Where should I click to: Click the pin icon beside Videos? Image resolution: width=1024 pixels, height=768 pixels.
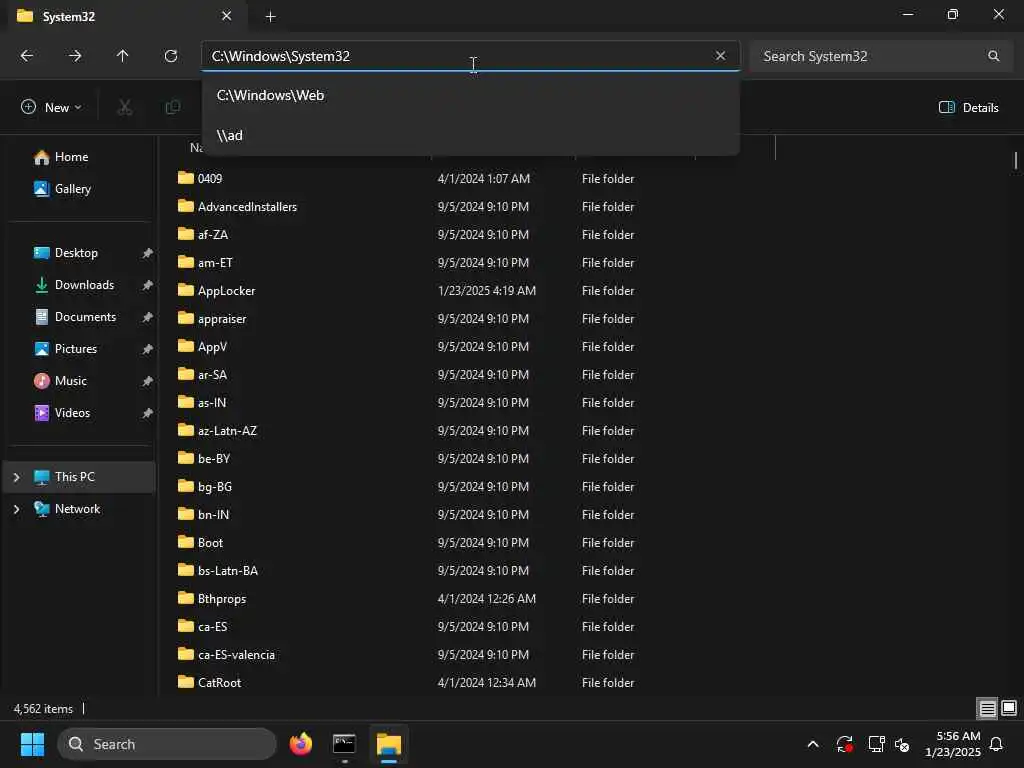(x=148, y=413)
